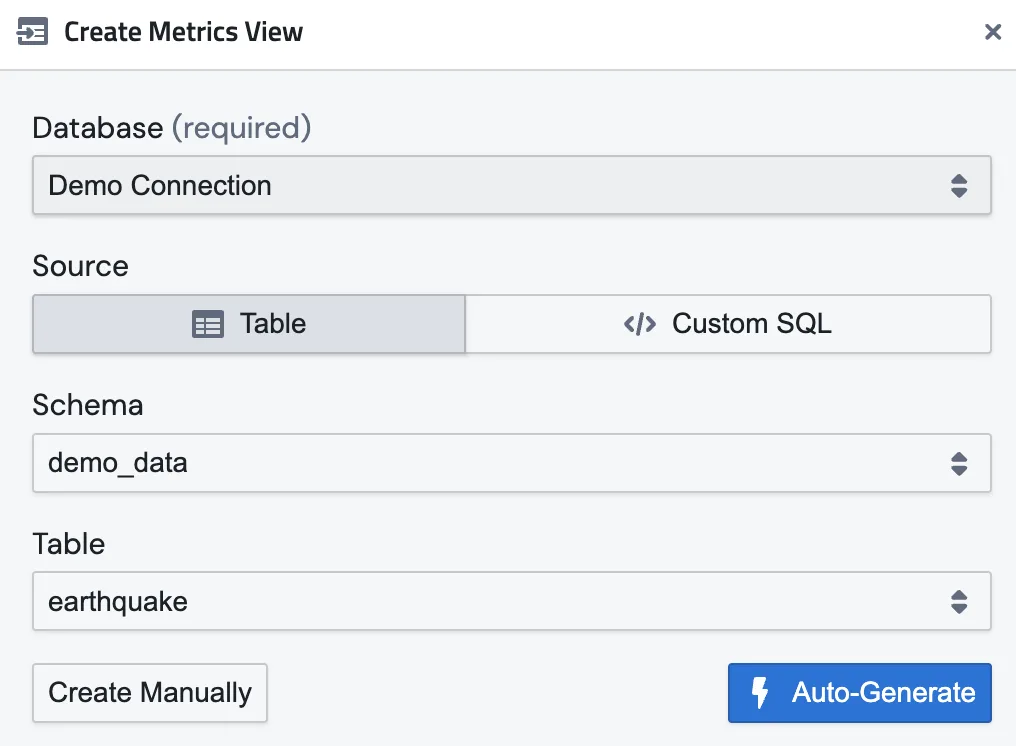Click the lightning bolt icon on Auto-Generate
The image size is (1016, 746).
[x=760, y=693]
